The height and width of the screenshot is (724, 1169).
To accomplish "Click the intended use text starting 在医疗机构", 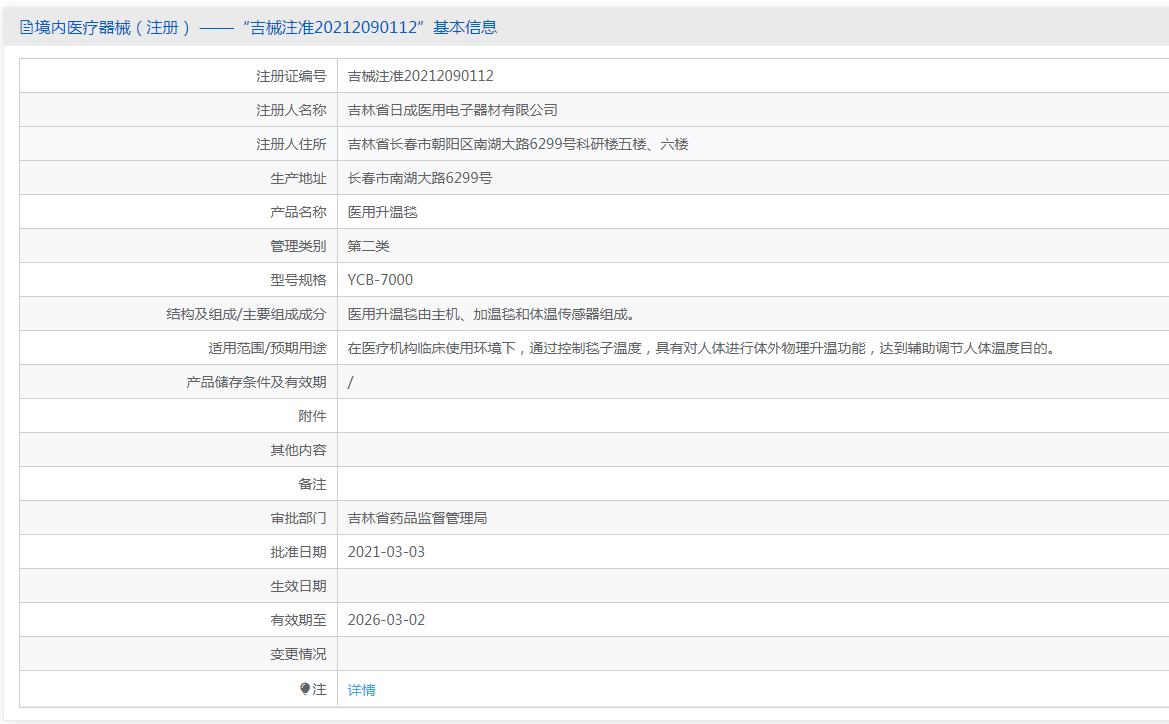I will [x=700, y=348].
